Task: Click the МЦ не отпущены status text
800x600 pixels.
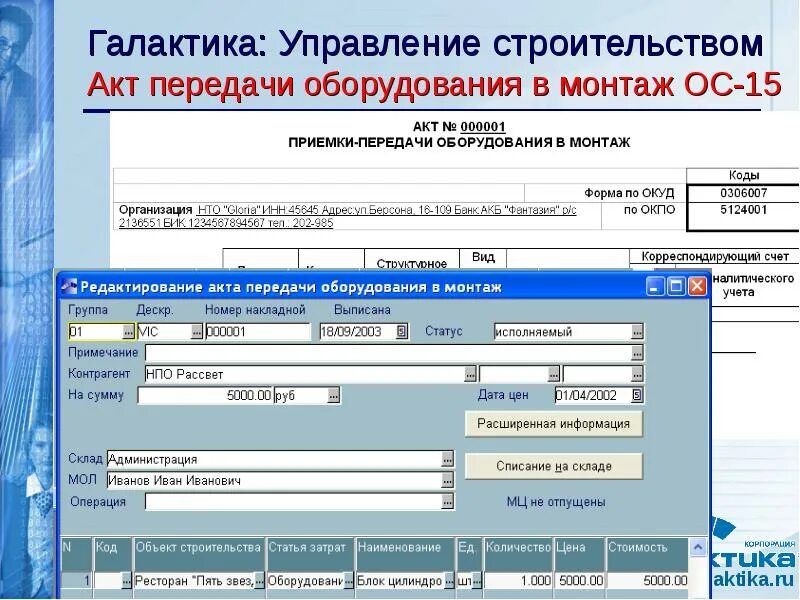Action: pos(556,502)
